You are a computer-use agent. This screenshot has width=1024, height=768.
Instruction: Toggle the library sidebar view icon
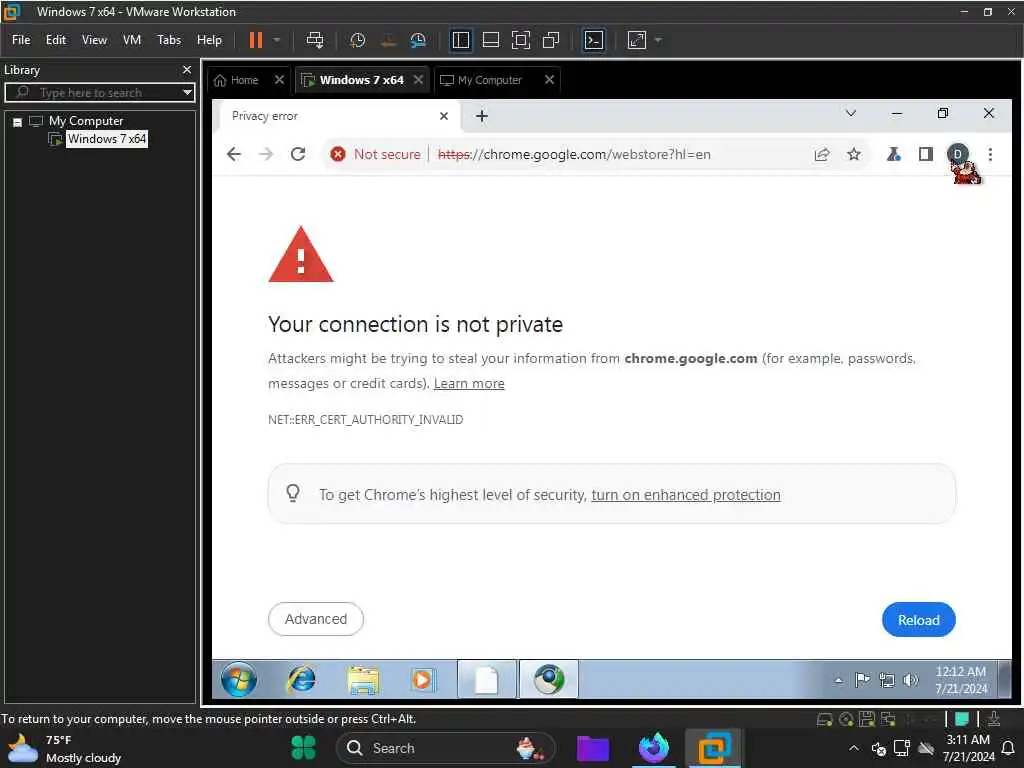pyautogui.click(x=460, y=40)
